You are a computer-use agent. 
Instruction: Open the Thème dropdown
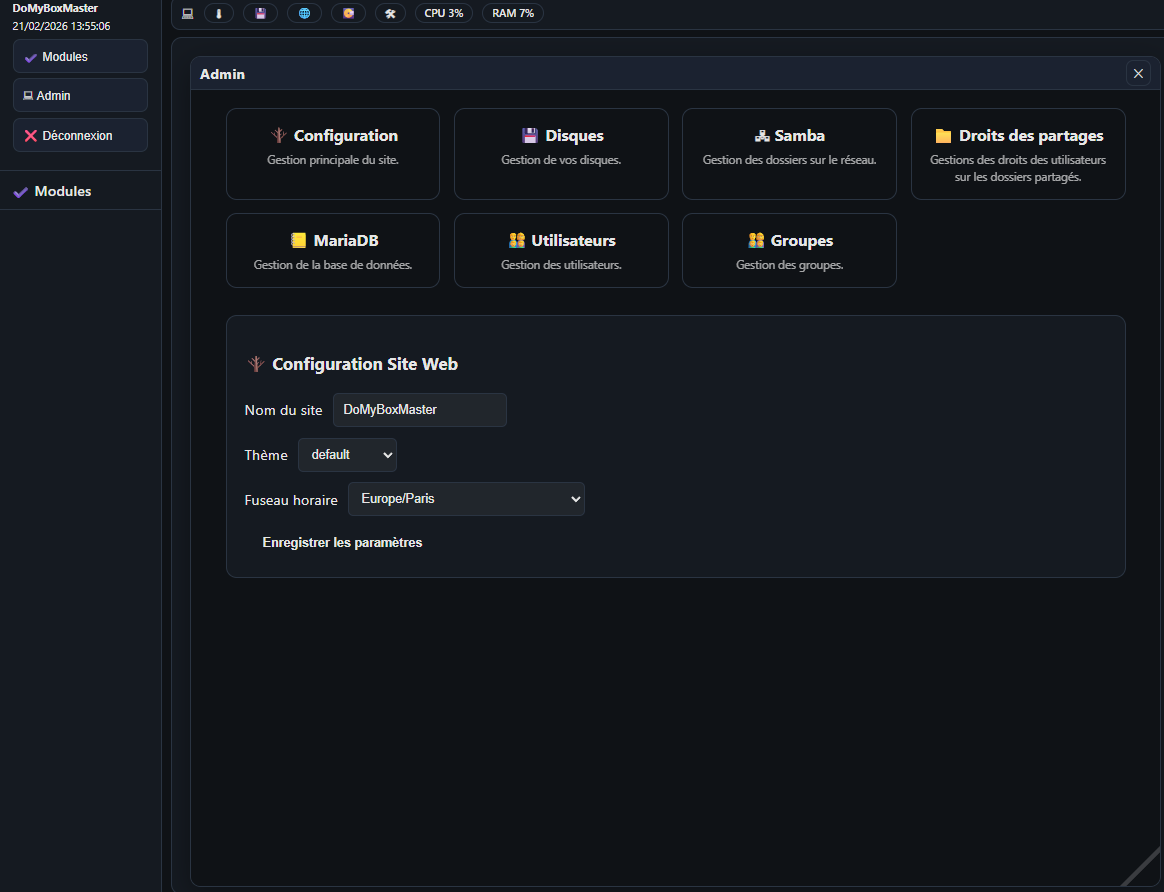pyautogui.click(x=347, y=455)
